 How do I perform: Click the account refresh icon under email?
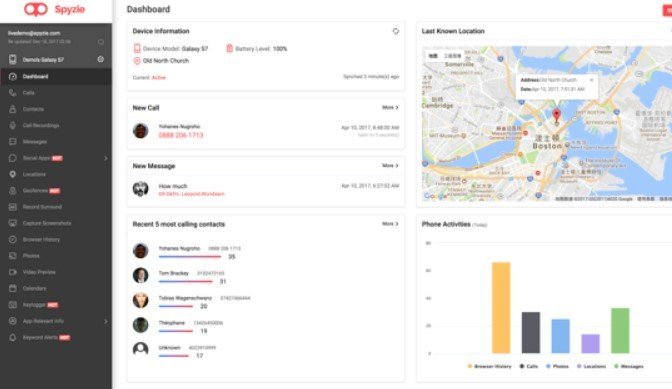pyautogui.click(x=101, y=42)
